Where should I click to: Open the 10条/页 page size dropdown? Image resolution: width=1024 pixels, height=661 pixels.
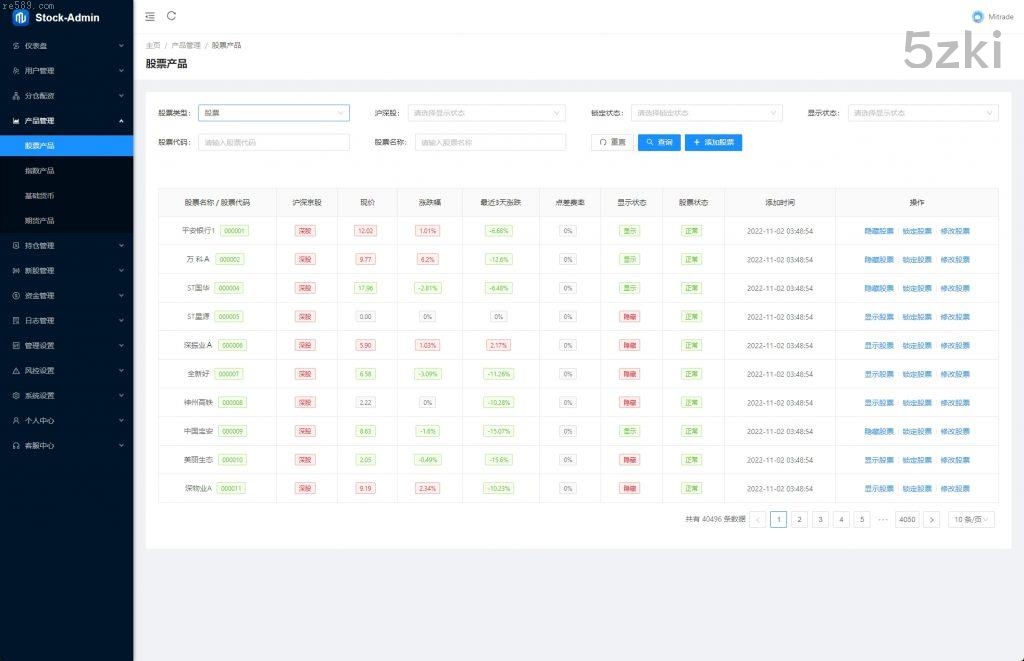click(x=972, y=520)
